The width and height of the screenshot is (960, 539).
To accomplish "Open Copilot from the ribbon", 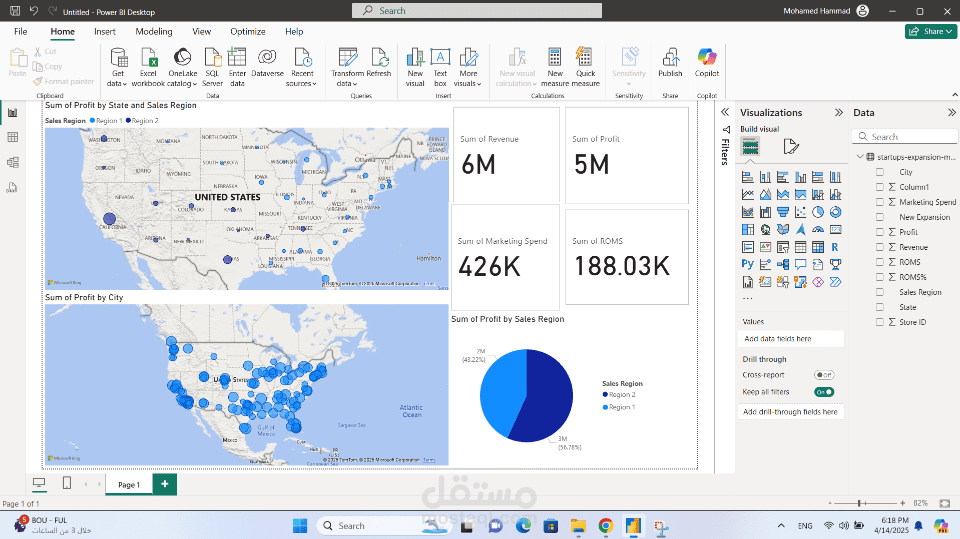I will point(707,62).
